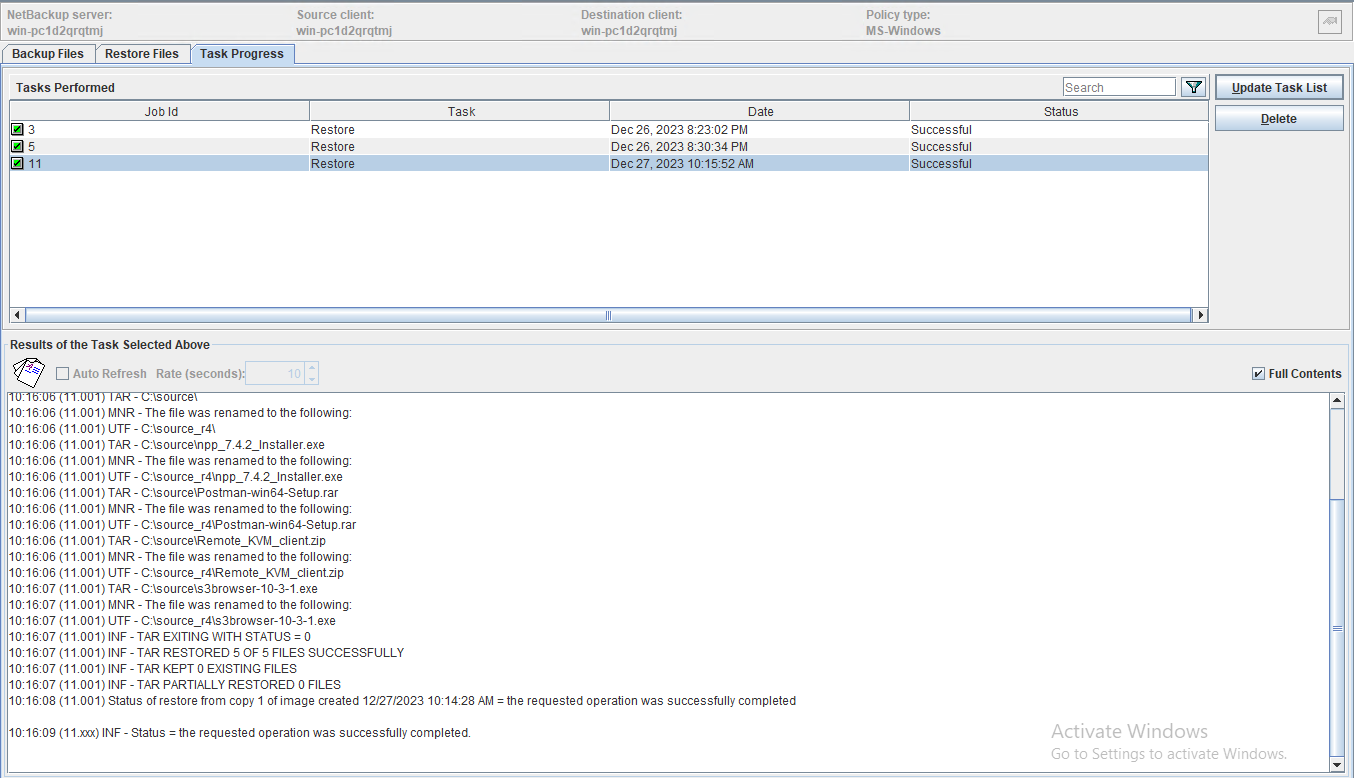Sort by the Status column header
The height and width of the screenshot is (778, 1354).
click(x=1059, y=112)
